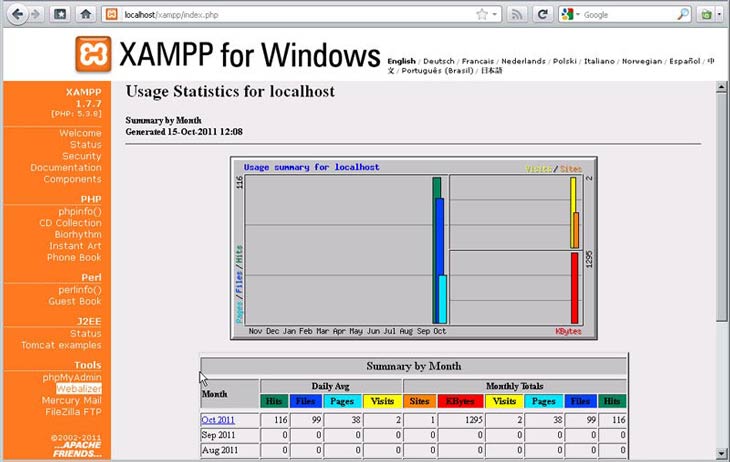Open Status under the J2EE section

click(86, 333)
